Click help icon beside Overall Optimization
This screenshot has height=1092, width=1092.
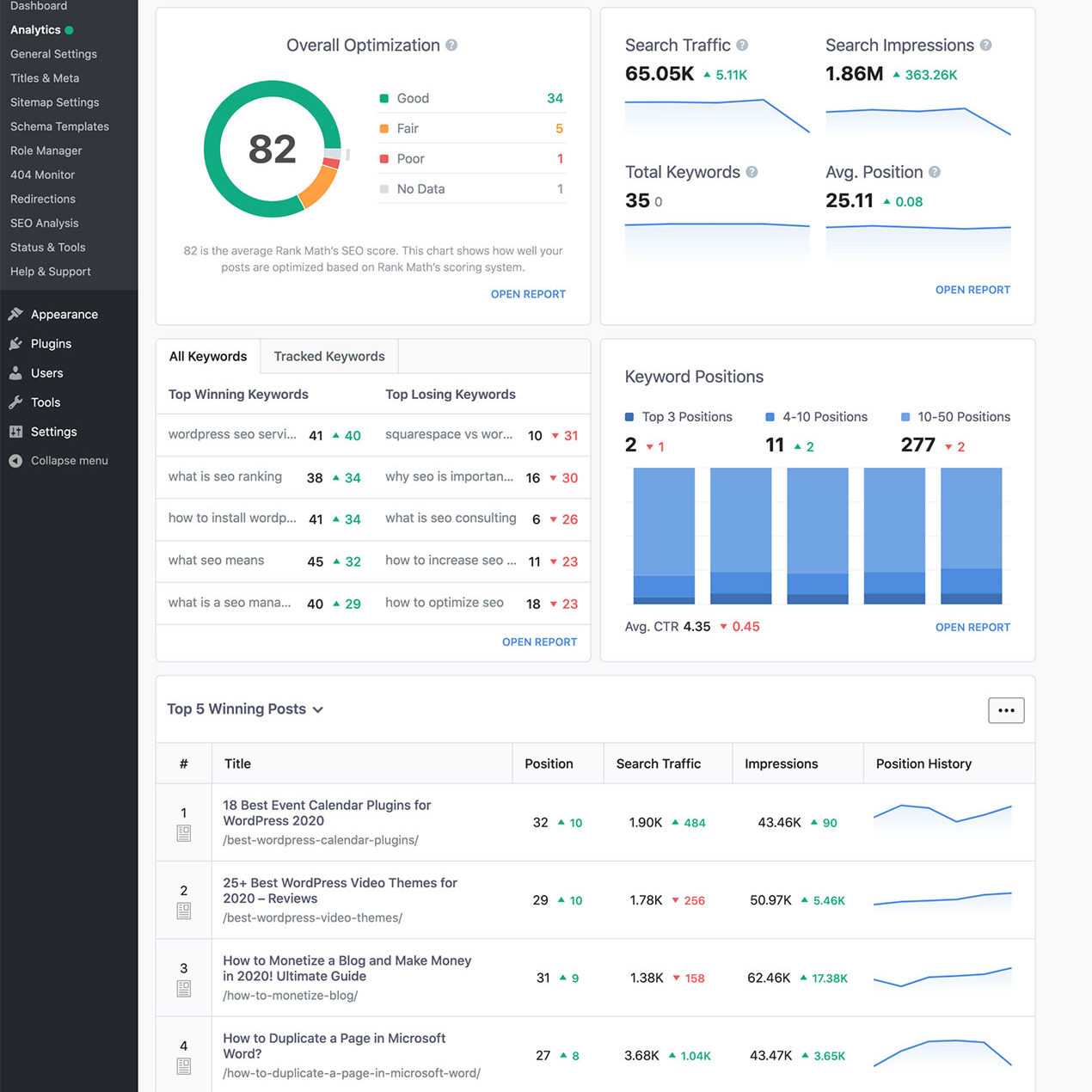point(451,46)
